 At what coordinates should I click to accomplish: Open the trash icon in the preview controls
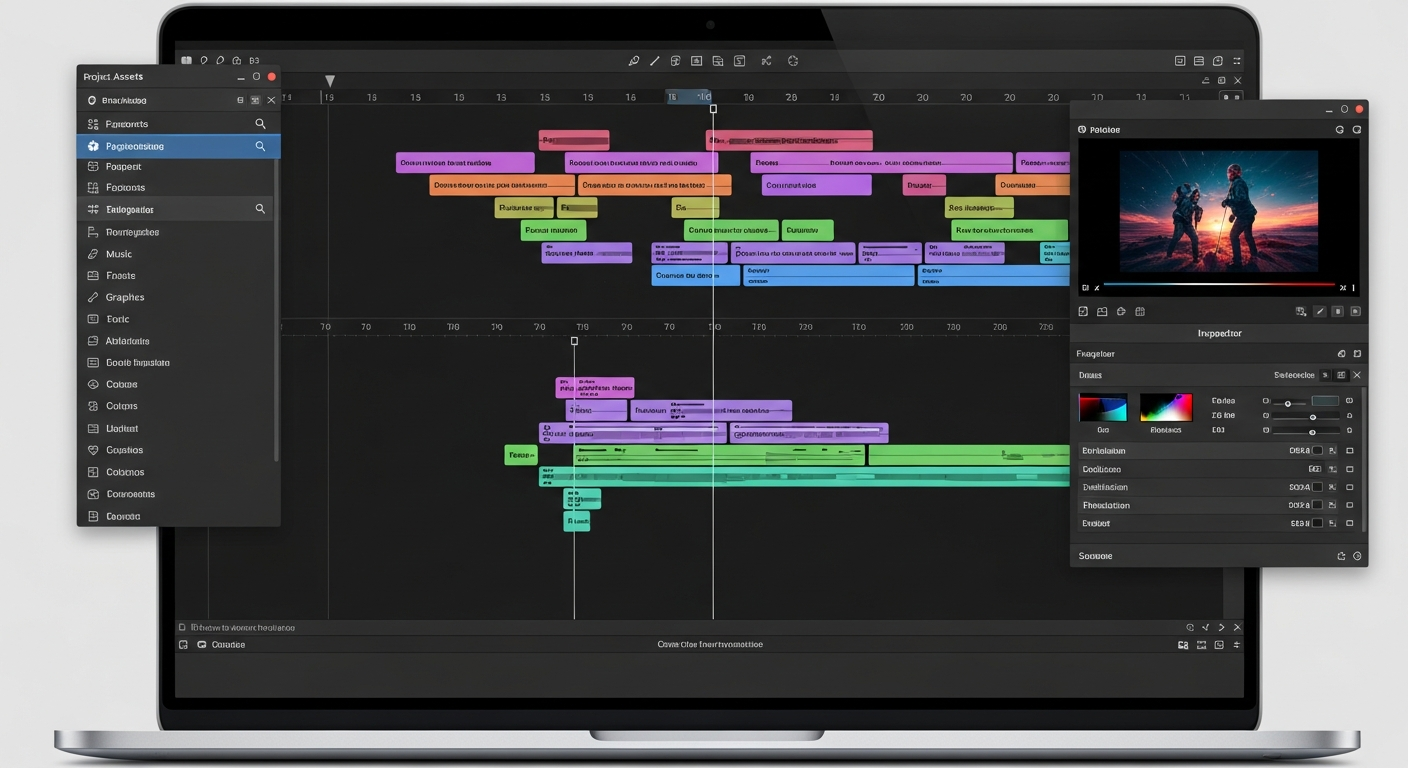click(1337, 311)
